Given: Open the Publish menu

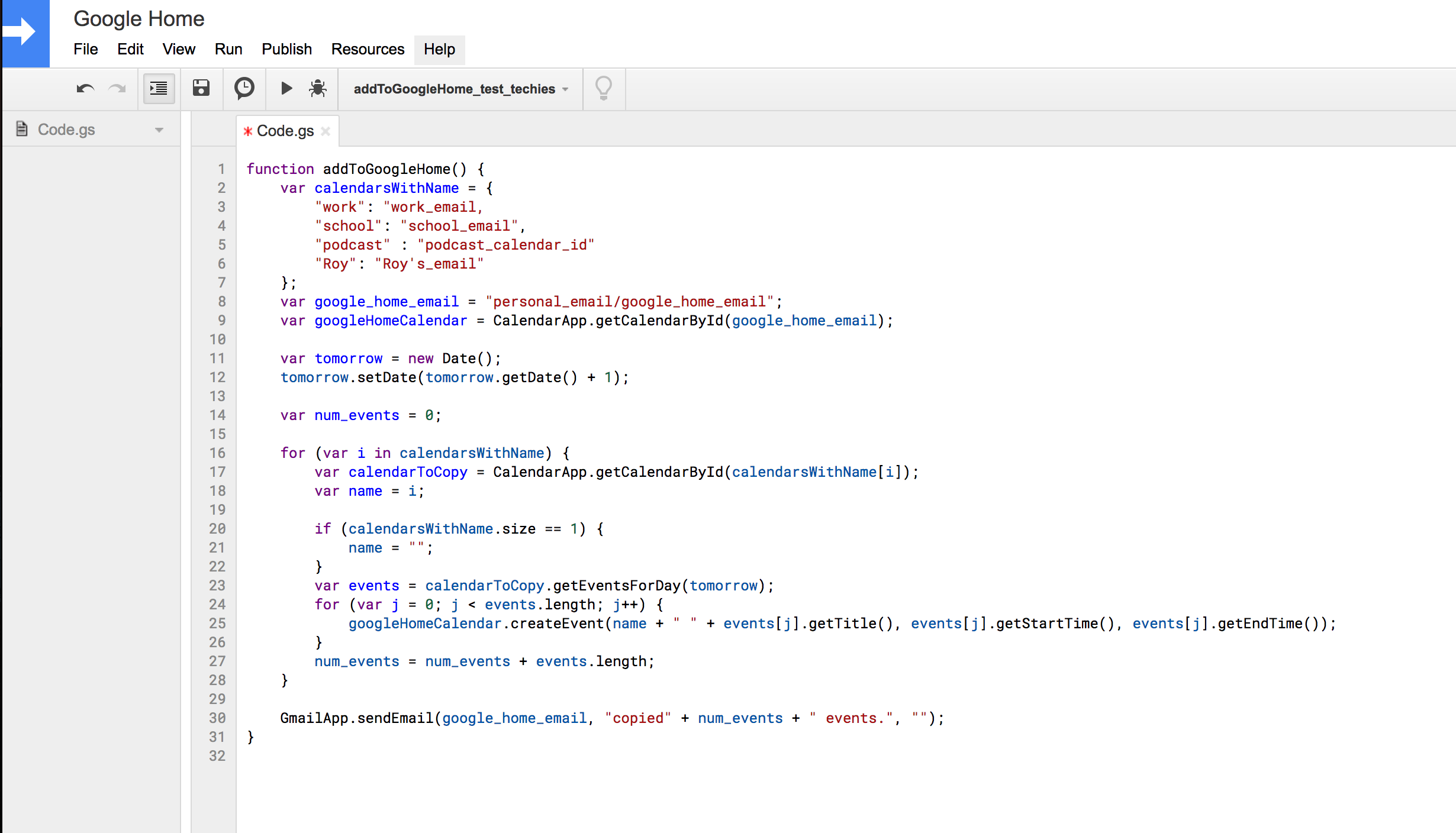Looking at the screenshot, I should click(286, 49).
